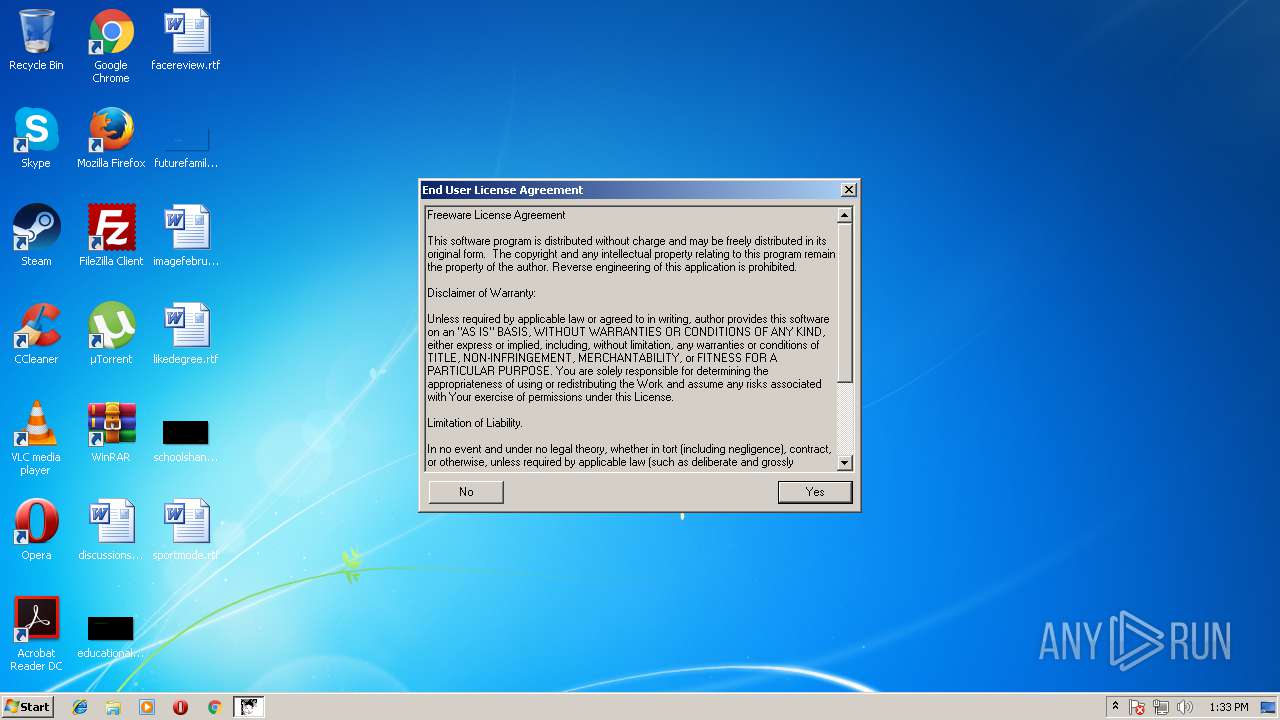Decline the license by clicking No
Viewport: 1280px width, 720px height.
tap(466, 492)
